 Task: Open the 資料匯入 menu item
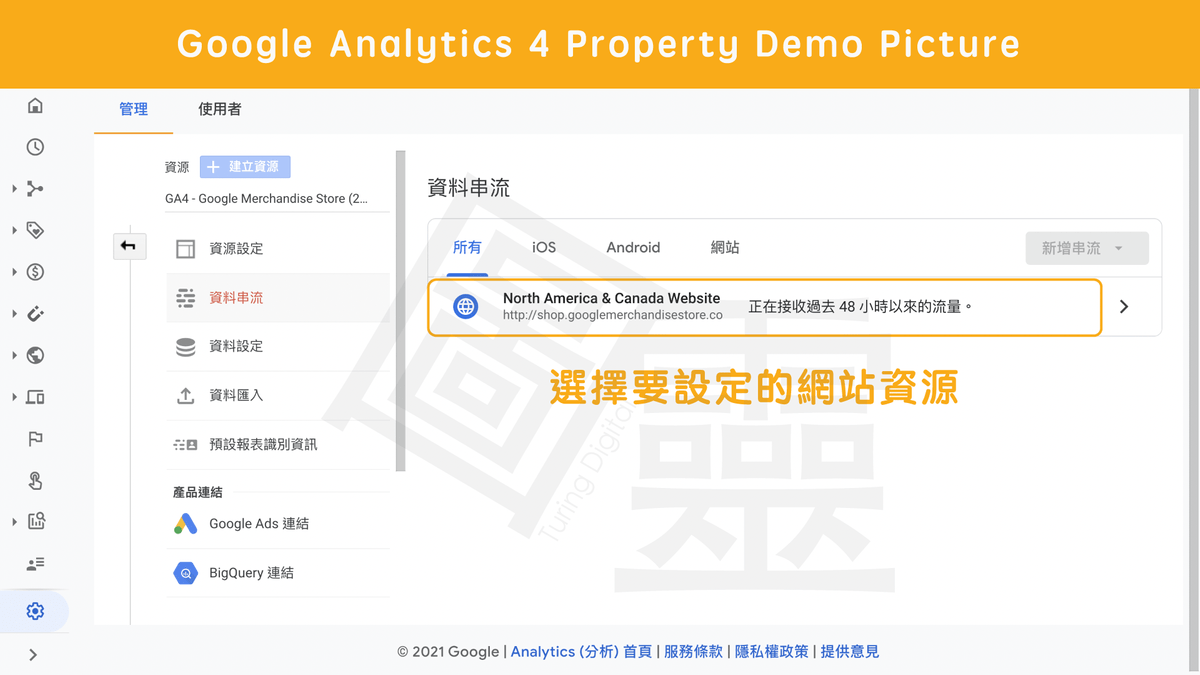click(278, 396)
